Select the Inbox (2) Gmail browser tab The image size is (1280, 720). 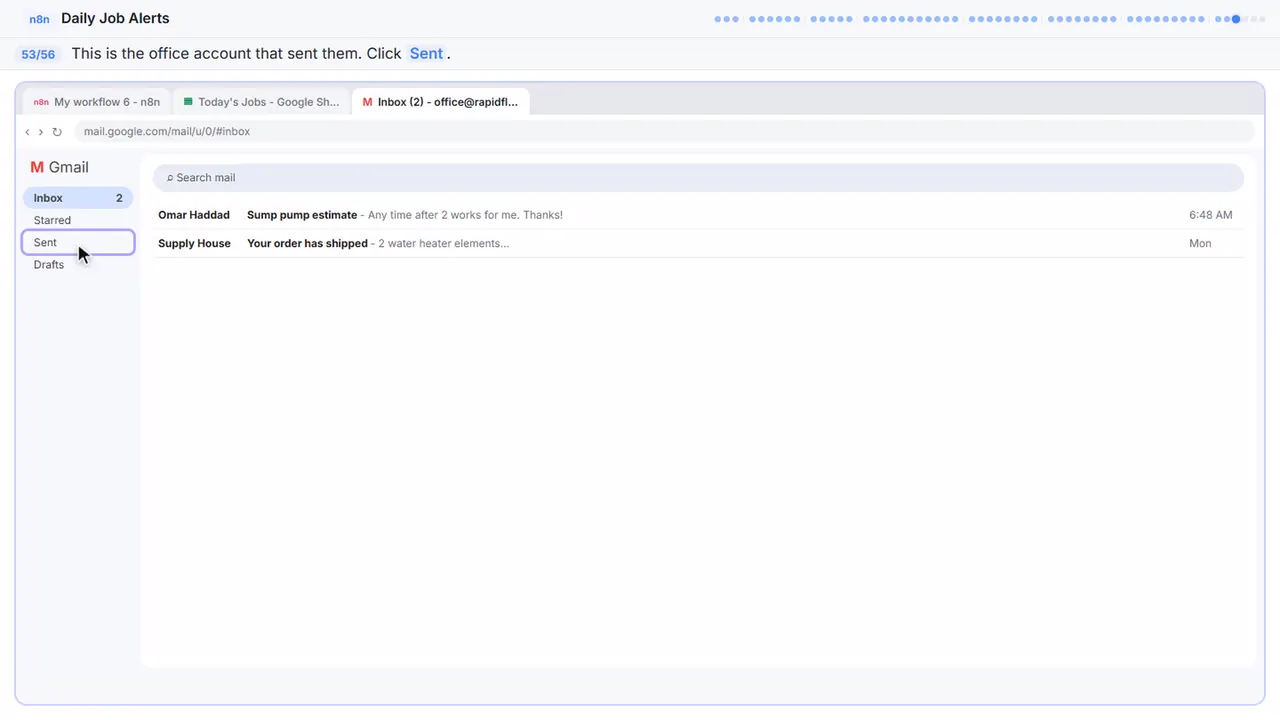[x=441, y=102]
